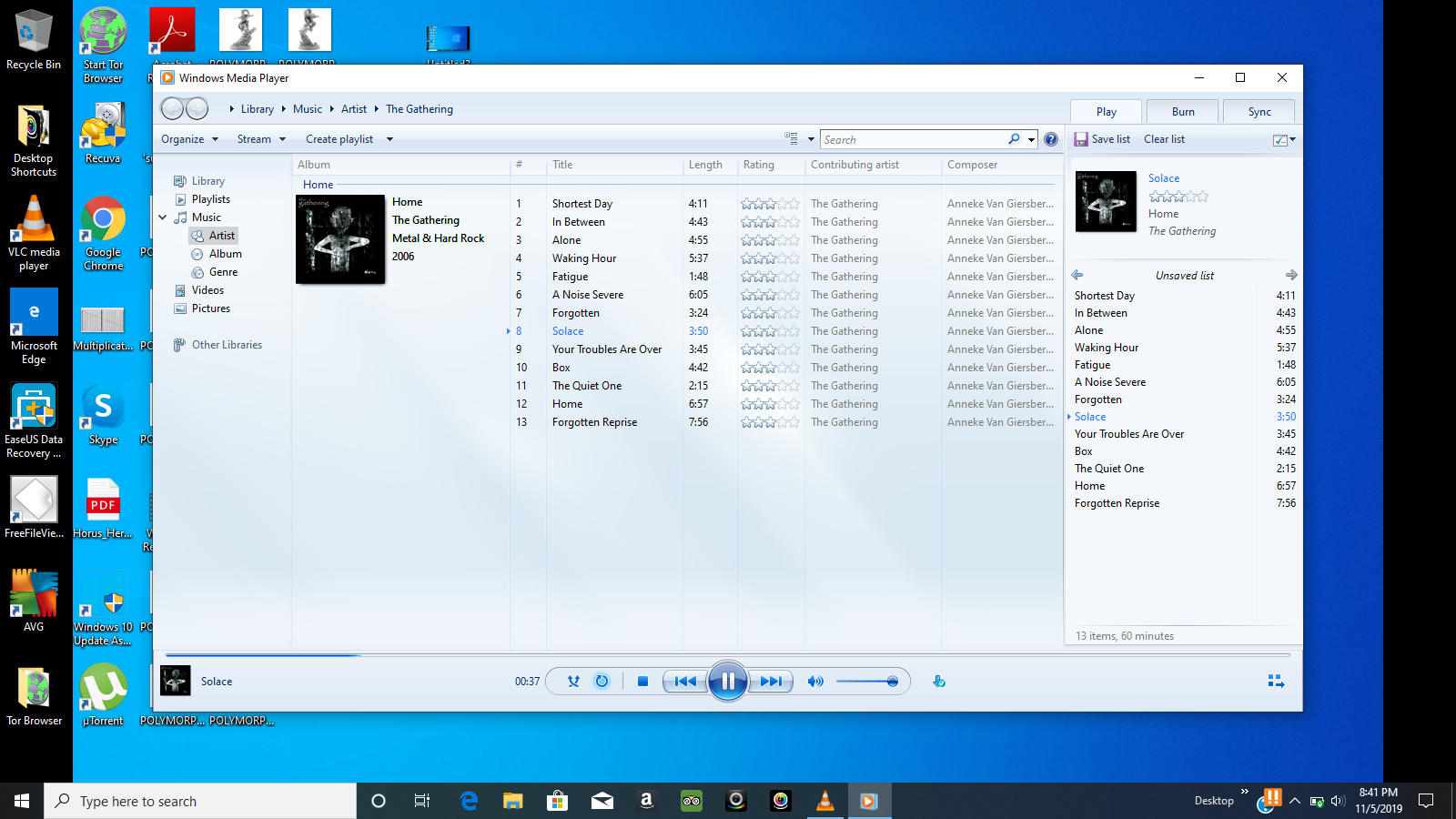Viewport: 1456px width, 819px height.
Task: Click Solace title link in play pane
Action: point(1164,178)
